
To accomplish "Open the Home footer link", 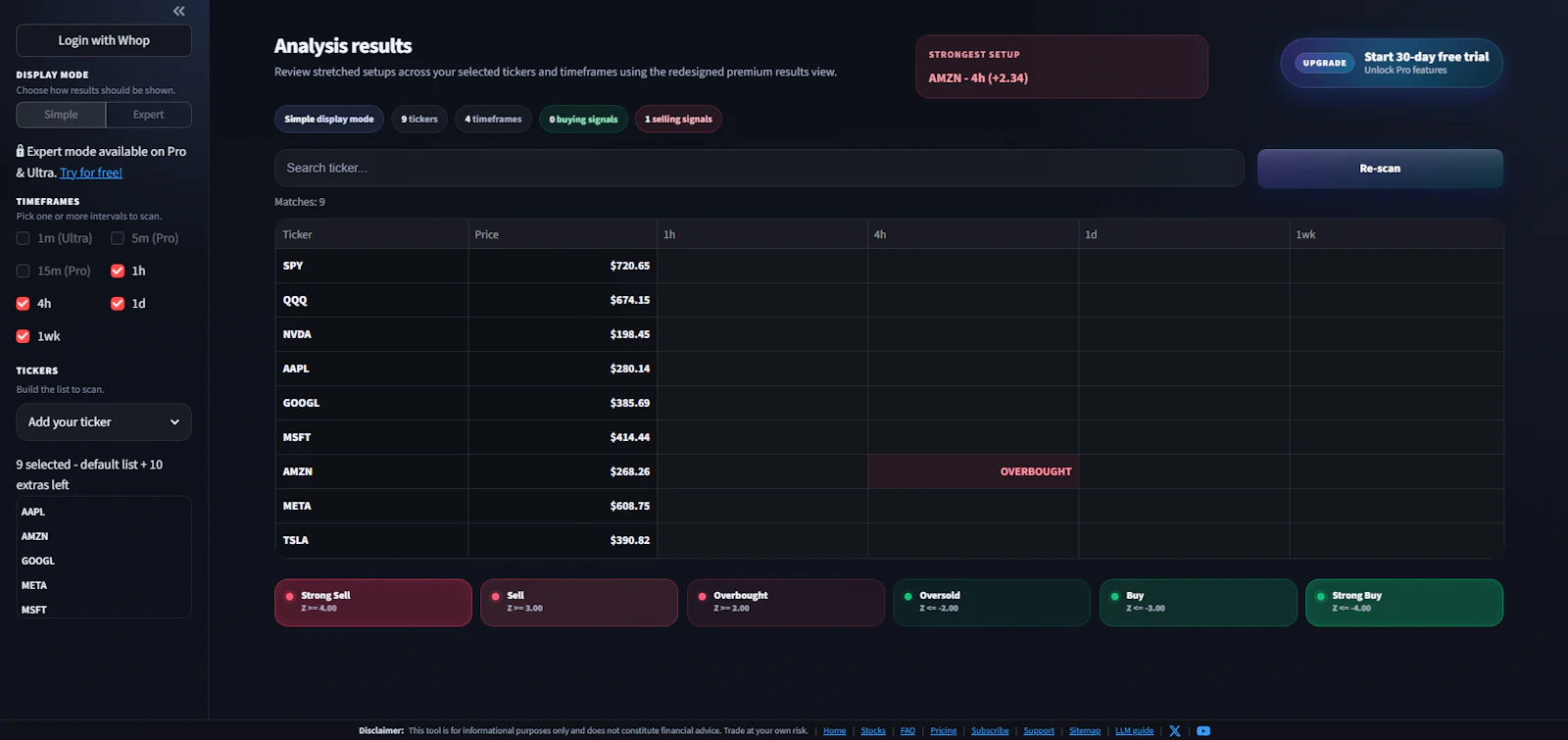I will click(x=835, y=731).
